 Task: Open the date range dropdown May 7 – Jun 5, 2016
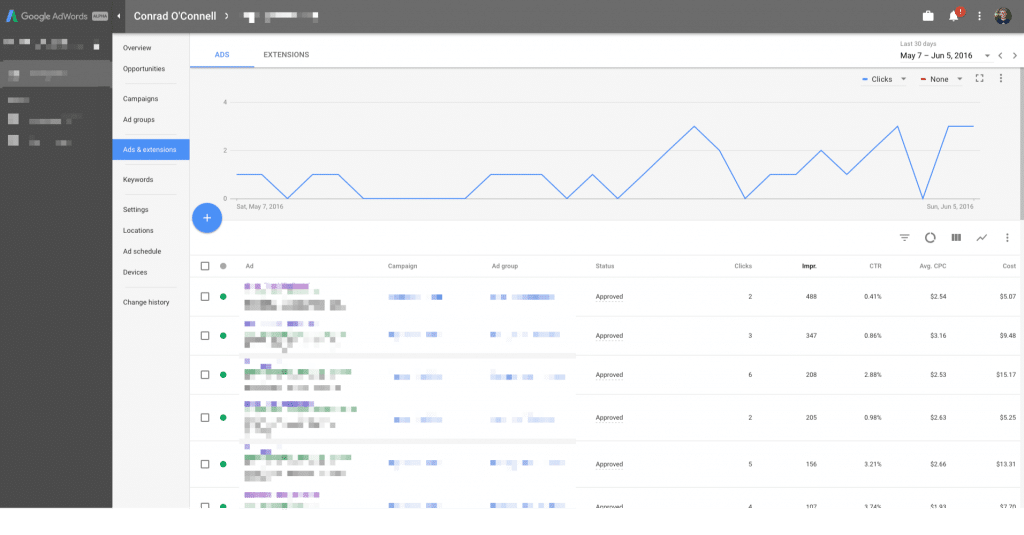(944, 56)
